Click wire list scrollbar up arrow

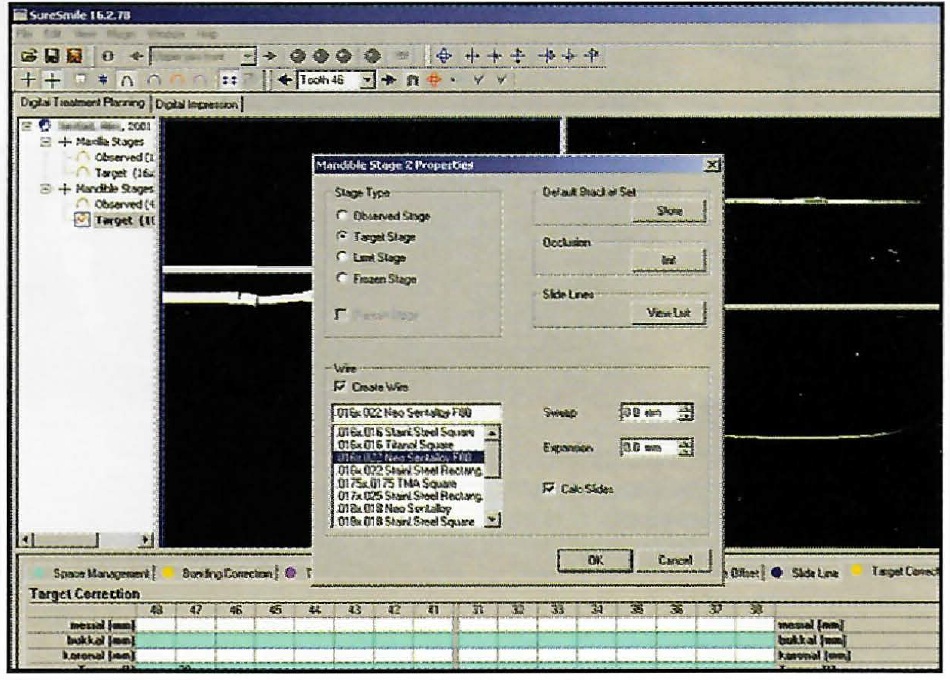pos(493,432)
